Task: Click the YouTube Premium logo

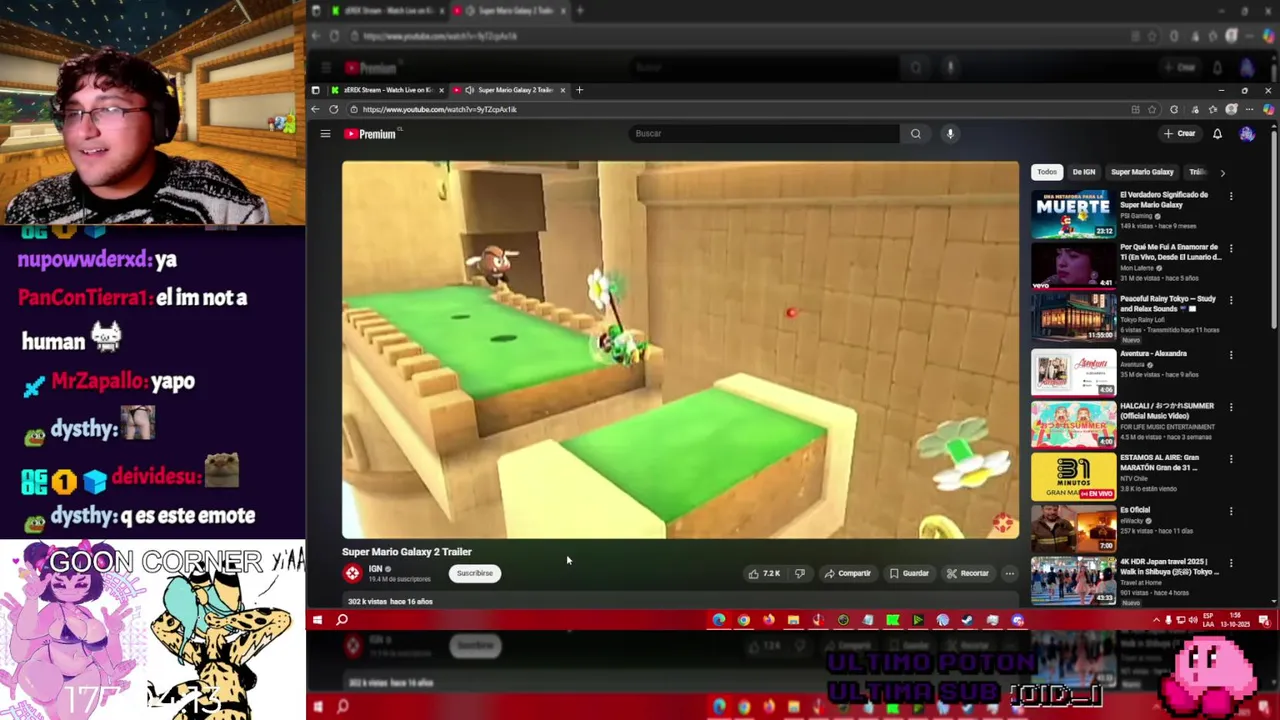Action: (x=370, y=133)
